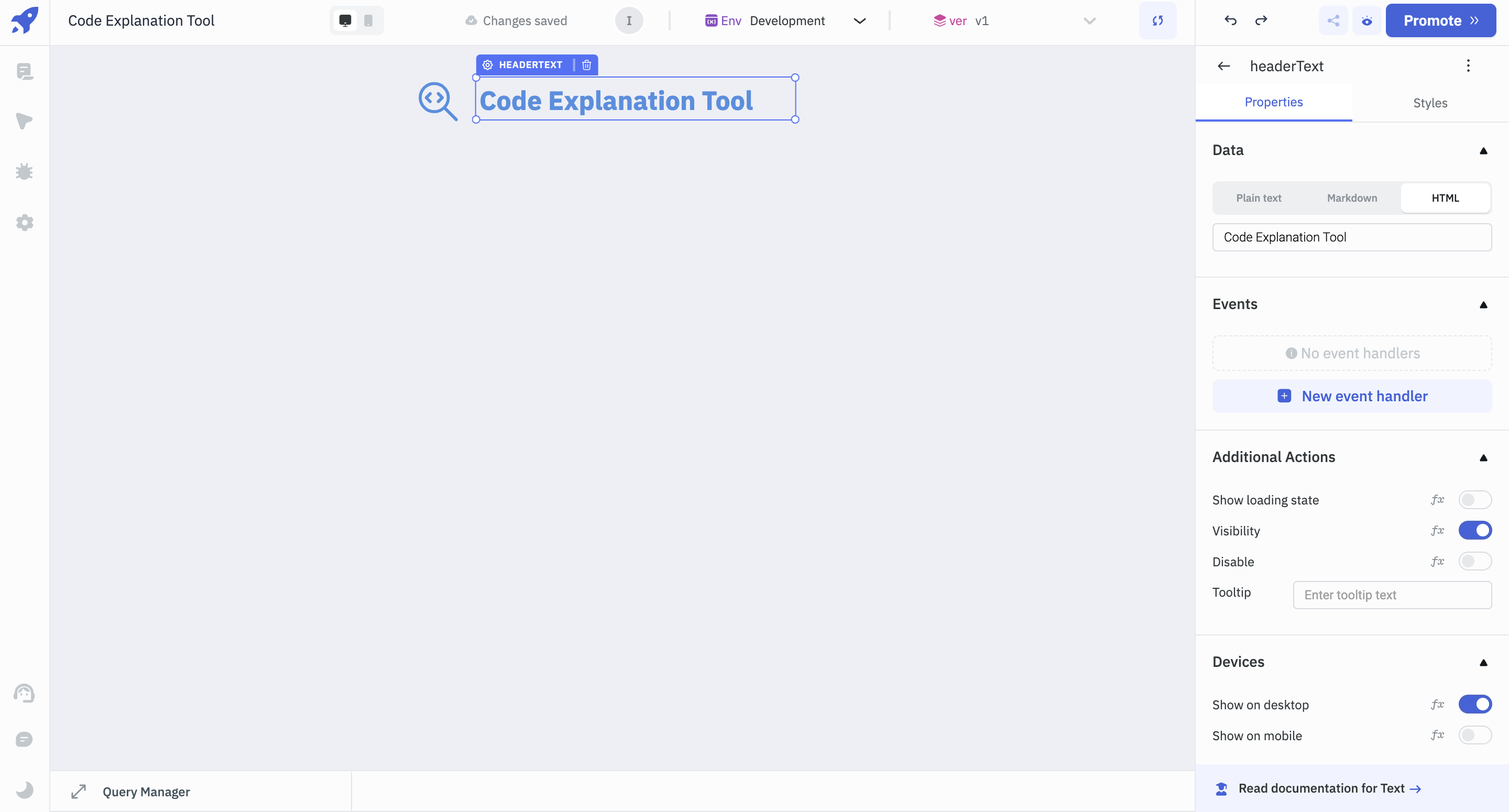Enable the Show on mobile toggle
Image resolution: width=1509 pixels, height=812 pixels.
pyautogui.click(x=1474, y=735)
